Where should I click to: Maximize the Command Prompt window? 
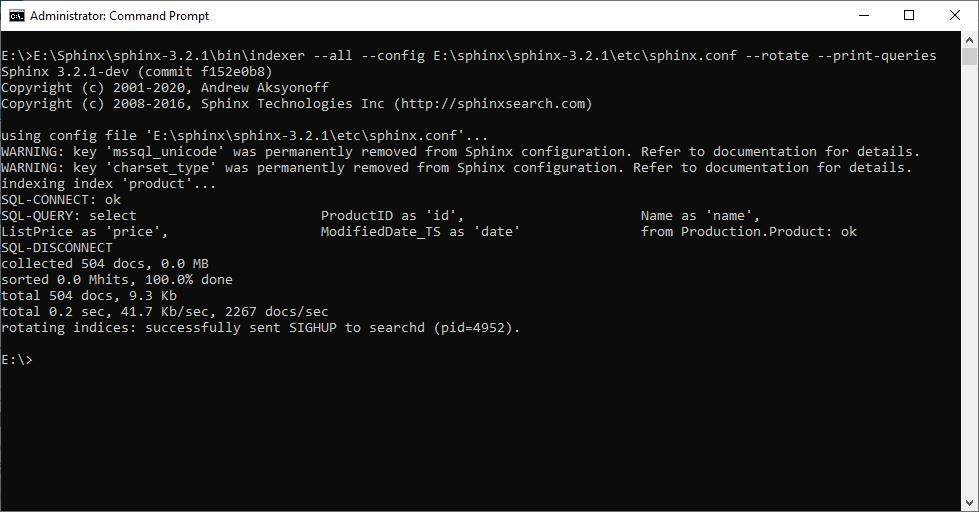coord(908,16)
